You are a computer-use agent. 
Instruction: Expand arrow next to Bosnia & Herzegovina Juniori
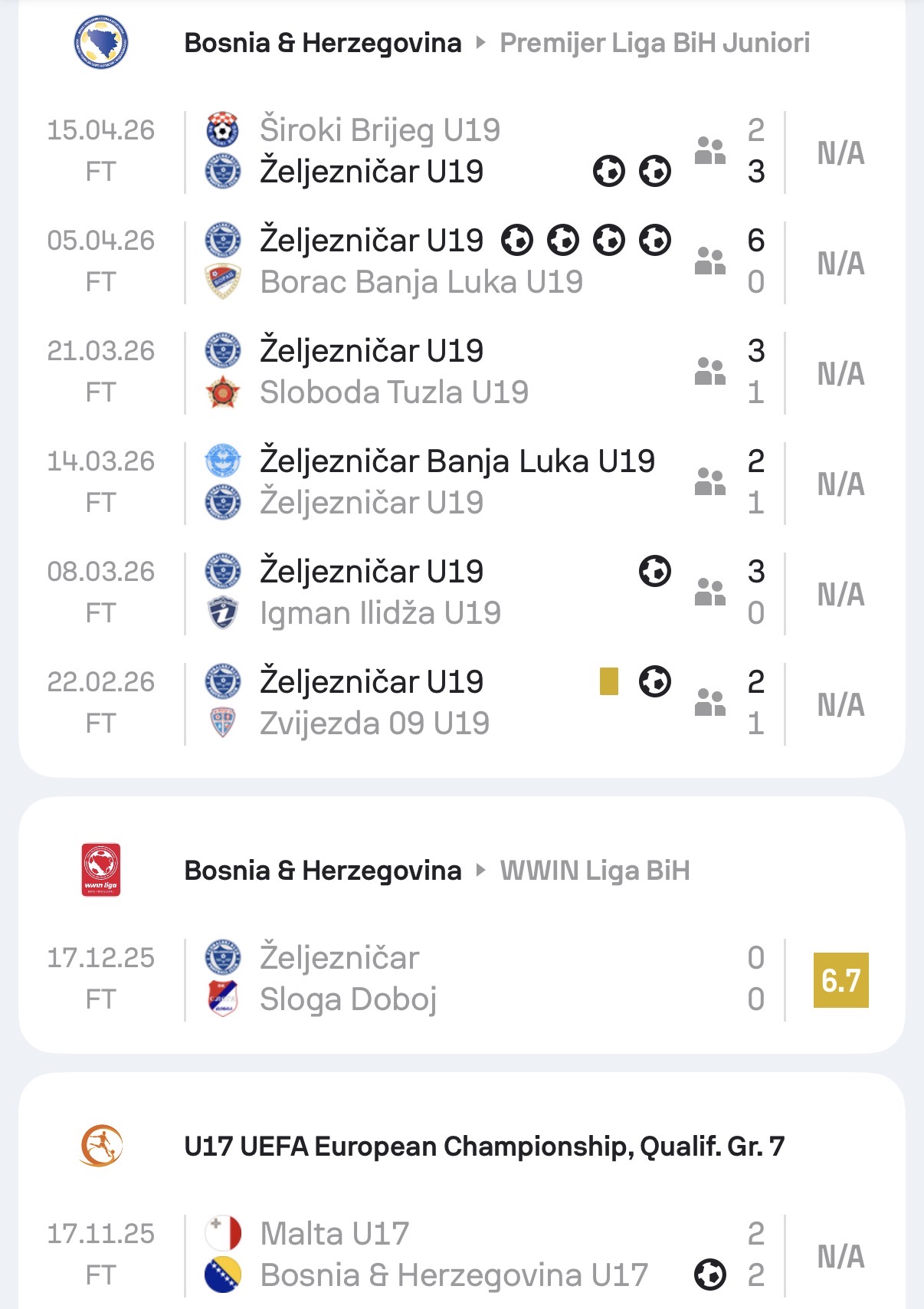[x=481, y=43]
